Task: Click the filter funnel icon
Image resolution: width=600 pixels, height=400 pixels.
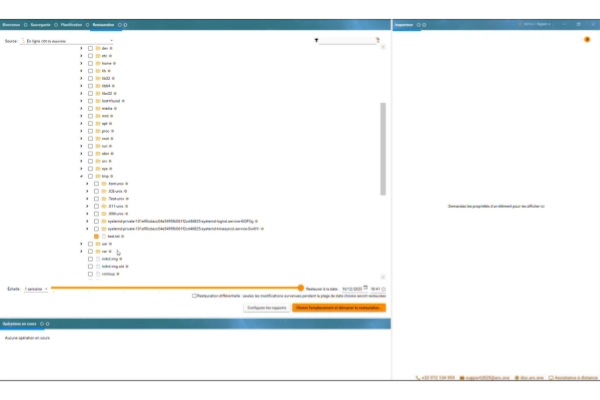Action: pyautogui.click(x=317, y=41)
